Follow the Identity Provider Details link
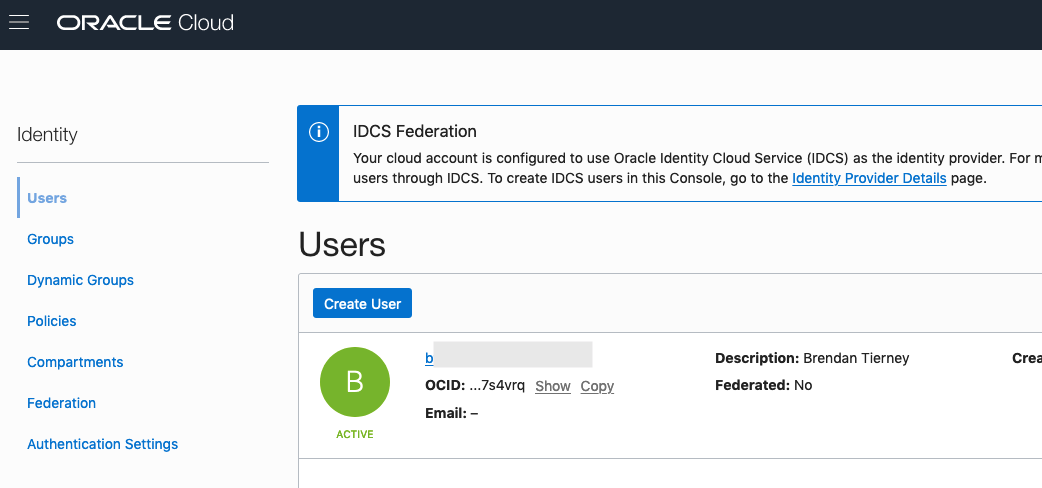1042x488 pixels. pos(869,178)
